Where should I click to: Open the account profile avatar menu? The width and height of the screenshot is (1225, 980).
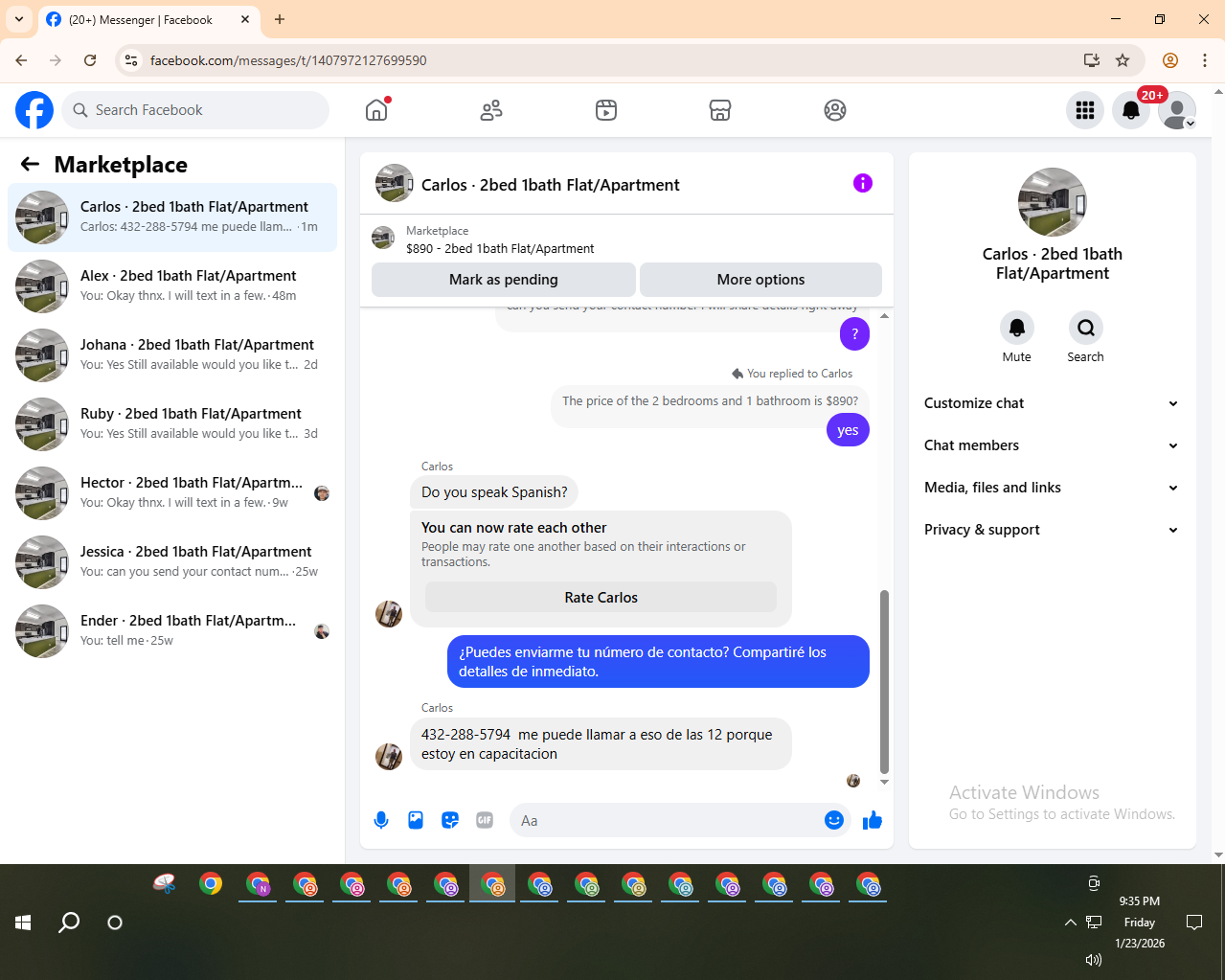(x=1177, y=110)
